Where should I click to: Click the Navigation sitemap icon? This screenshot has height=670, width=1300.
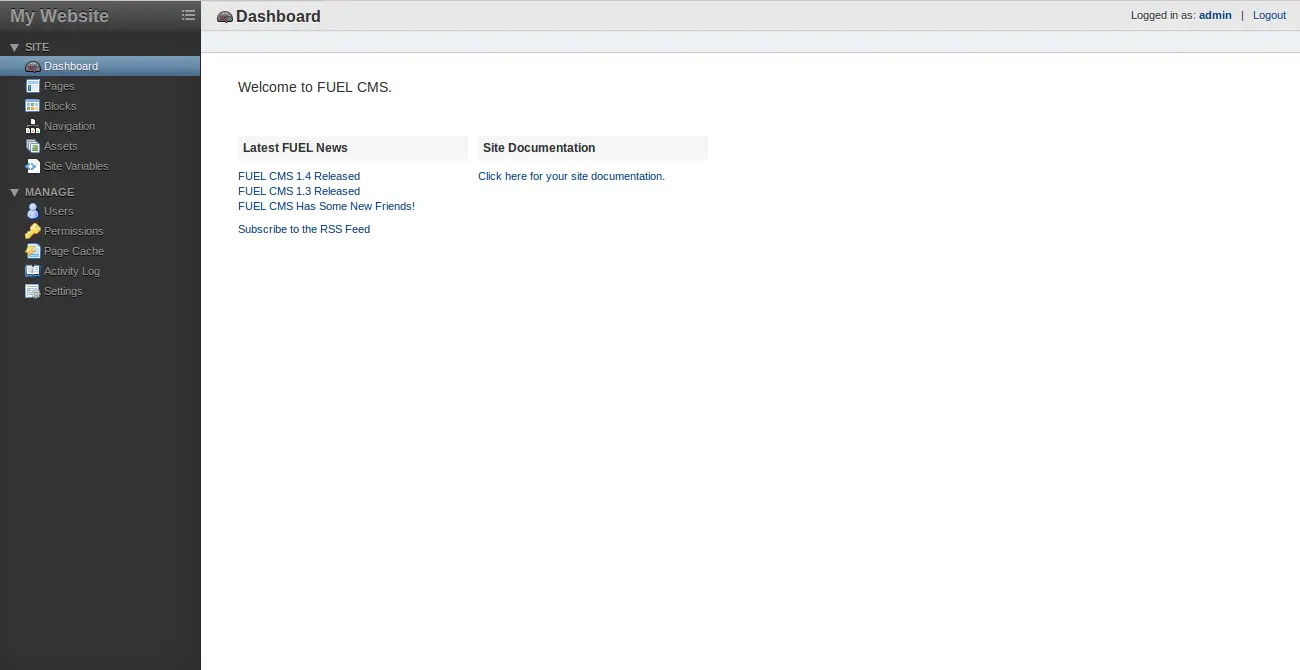click(33, 126)
